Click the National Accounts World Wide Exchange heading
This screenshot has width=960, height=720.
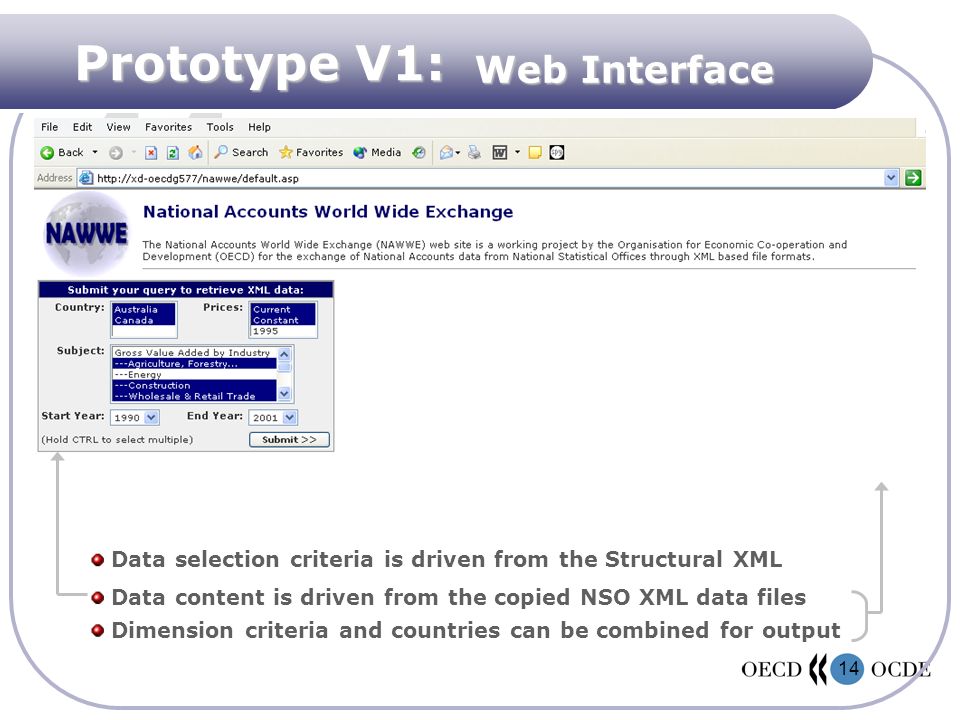328,212
